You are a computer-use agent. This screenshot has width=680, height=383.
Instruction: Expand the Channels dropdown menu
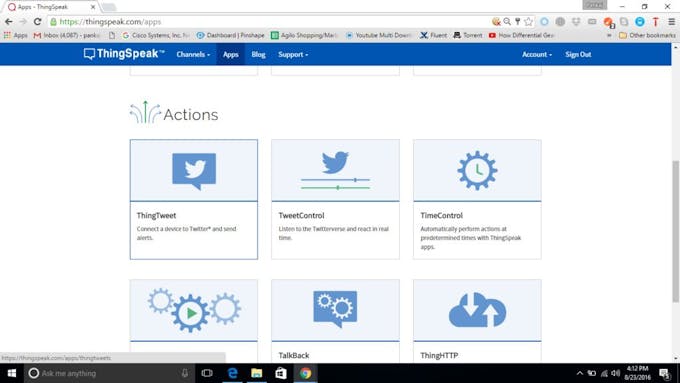pos(193,55)
